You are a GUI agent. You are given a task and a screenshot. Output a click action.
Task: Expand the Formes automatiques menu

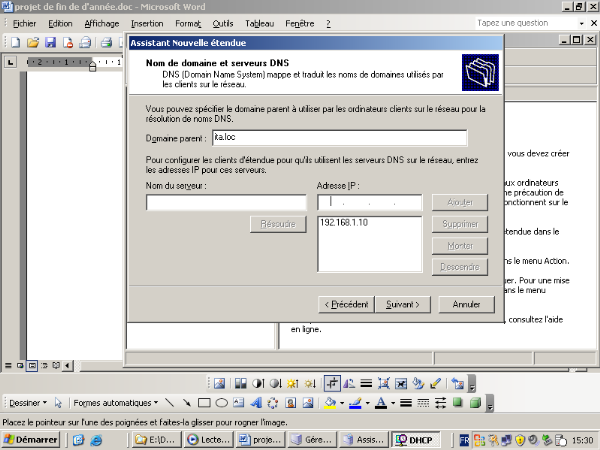[x=113, y=403]
